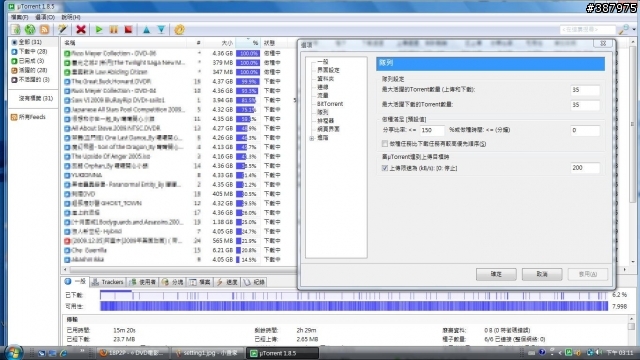Click the upload limit field showing 200
640x360 pixels.
click(585, 168)
